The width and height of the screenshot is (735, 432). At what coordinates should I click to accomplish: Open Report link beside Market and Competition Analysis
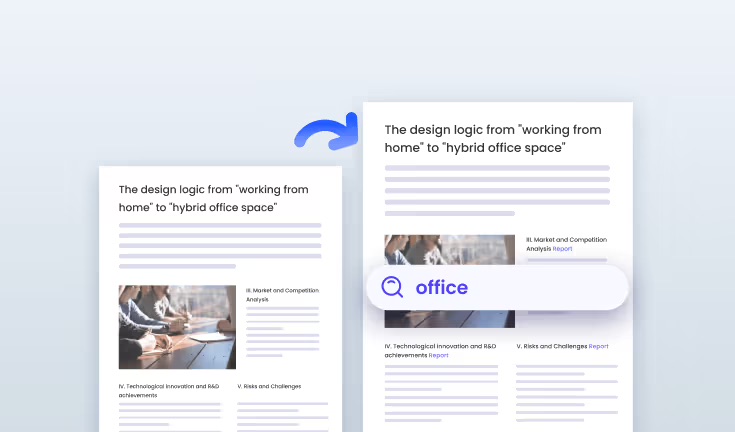(x=562, y=249)
